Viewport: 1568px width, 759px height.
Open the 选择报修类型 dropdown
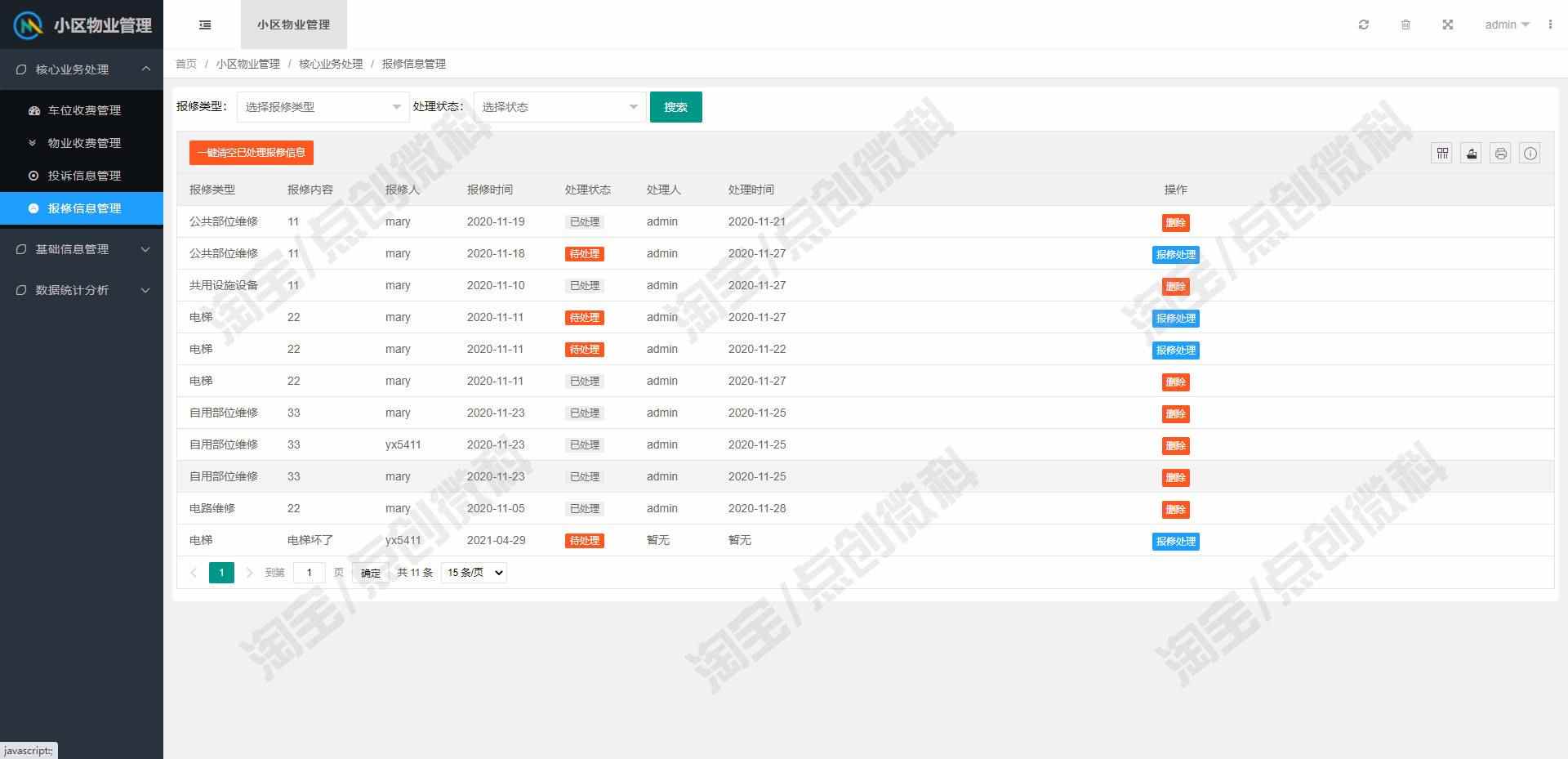[x=323, y=107]
